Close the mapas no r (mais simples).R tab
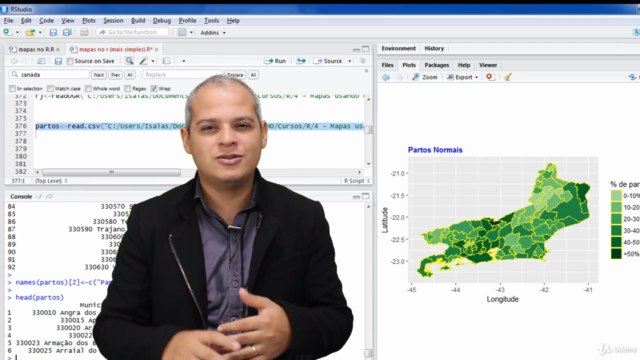The width and height of the screenshot is (640, 360). click(x=156, y=49)
